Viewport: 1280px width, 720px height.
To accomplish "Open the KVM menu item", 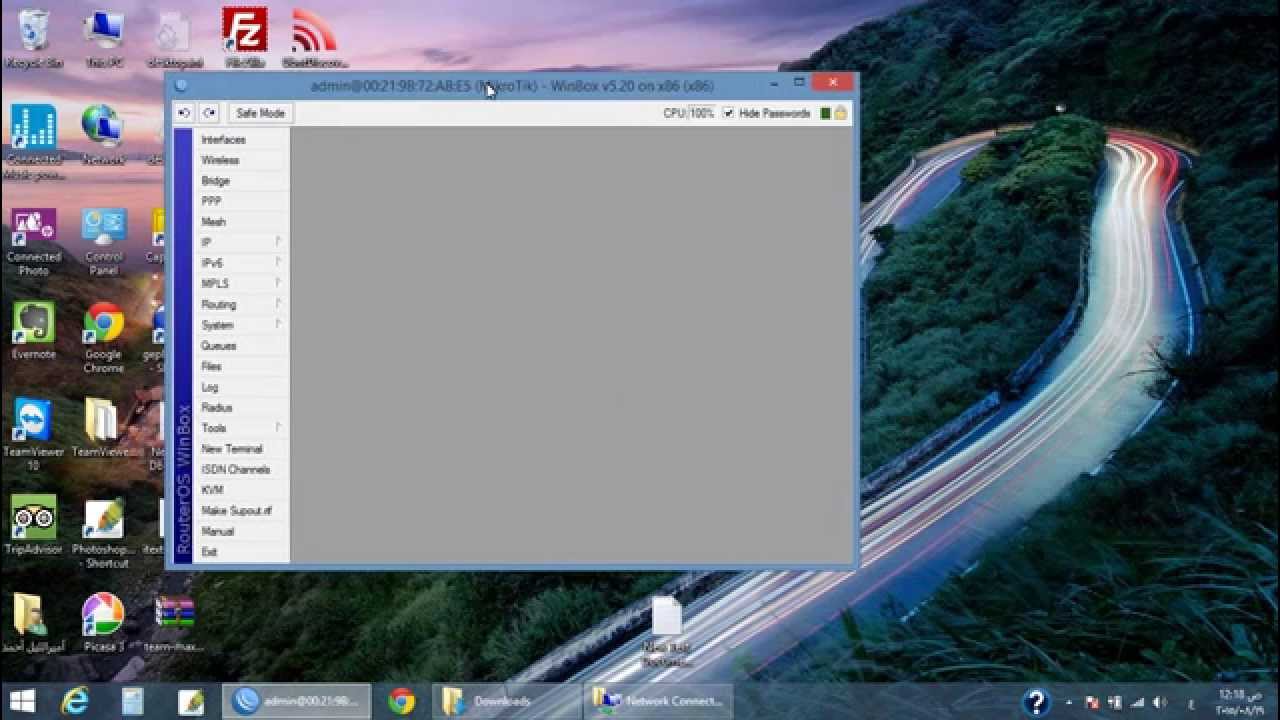I will click(241, 490).
